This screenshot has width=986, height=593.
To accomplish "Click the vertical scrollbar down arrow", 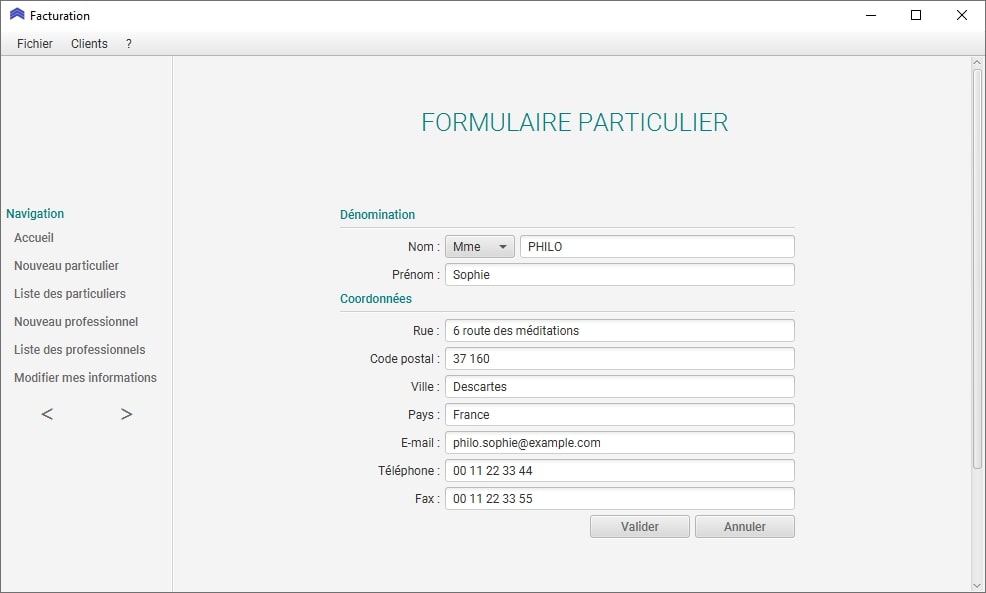I will coord(977,584).
